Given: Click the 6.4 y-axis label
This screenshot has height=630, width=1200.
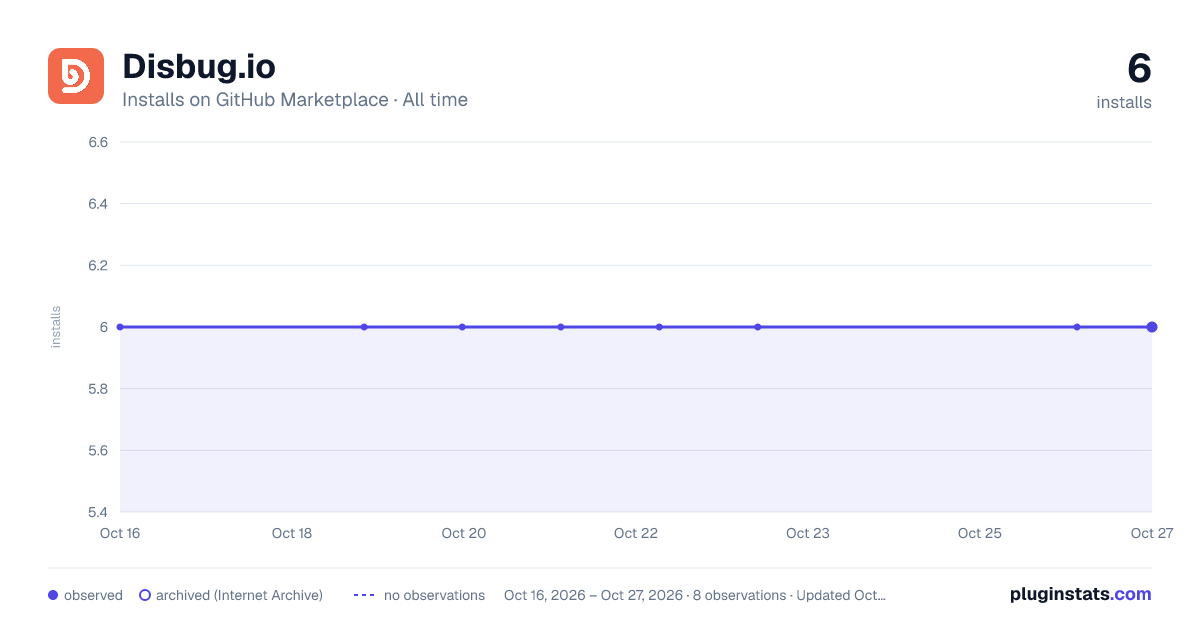Looking at the screenshot, I should coord(98,204).
